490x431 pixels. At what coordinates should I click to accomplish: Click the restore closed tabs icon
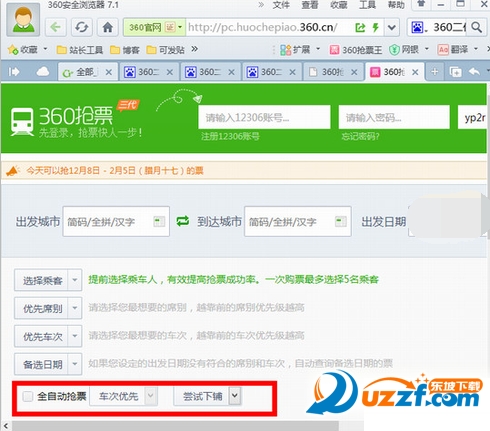click(x=455, y=72)
